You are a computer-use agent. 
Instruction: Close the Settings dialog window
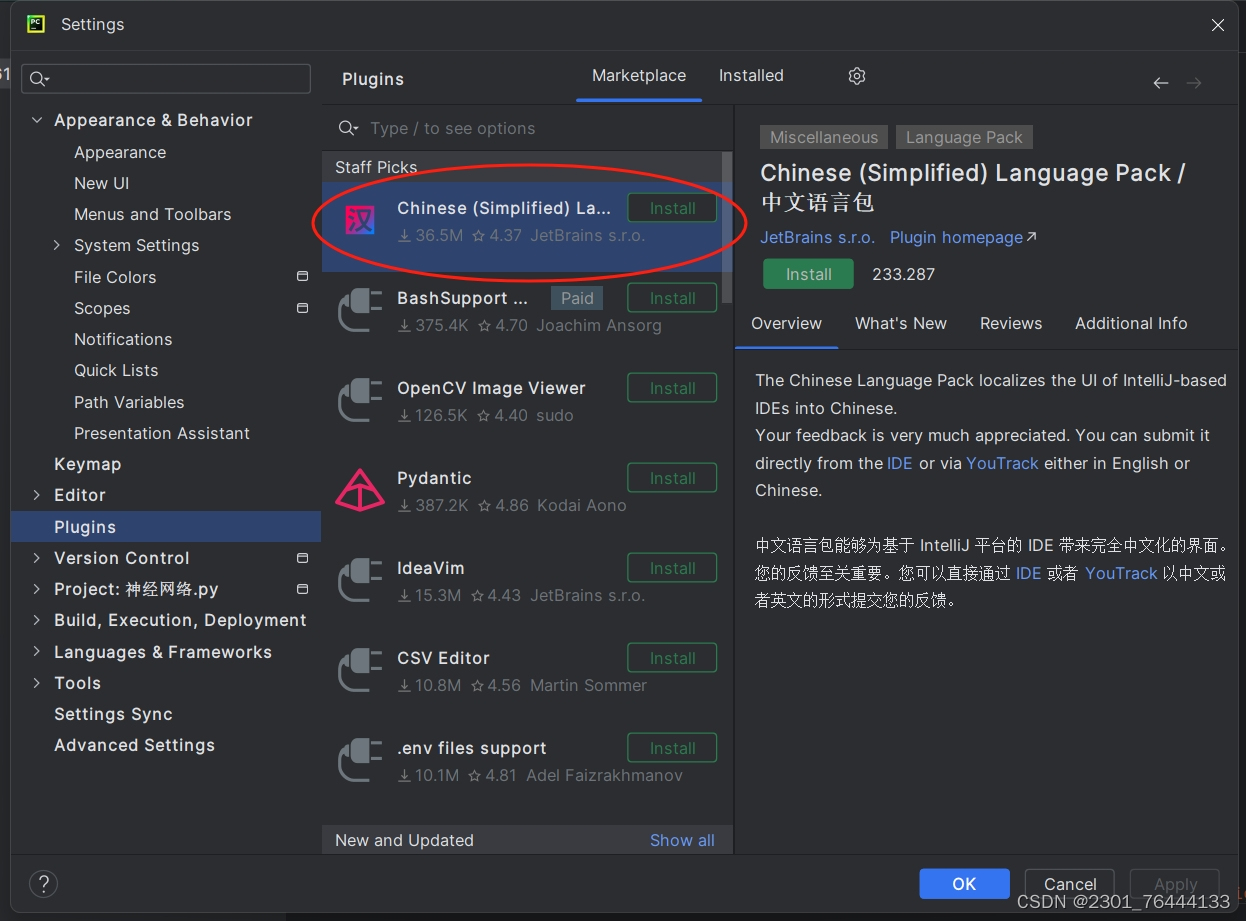point(1217,25)
